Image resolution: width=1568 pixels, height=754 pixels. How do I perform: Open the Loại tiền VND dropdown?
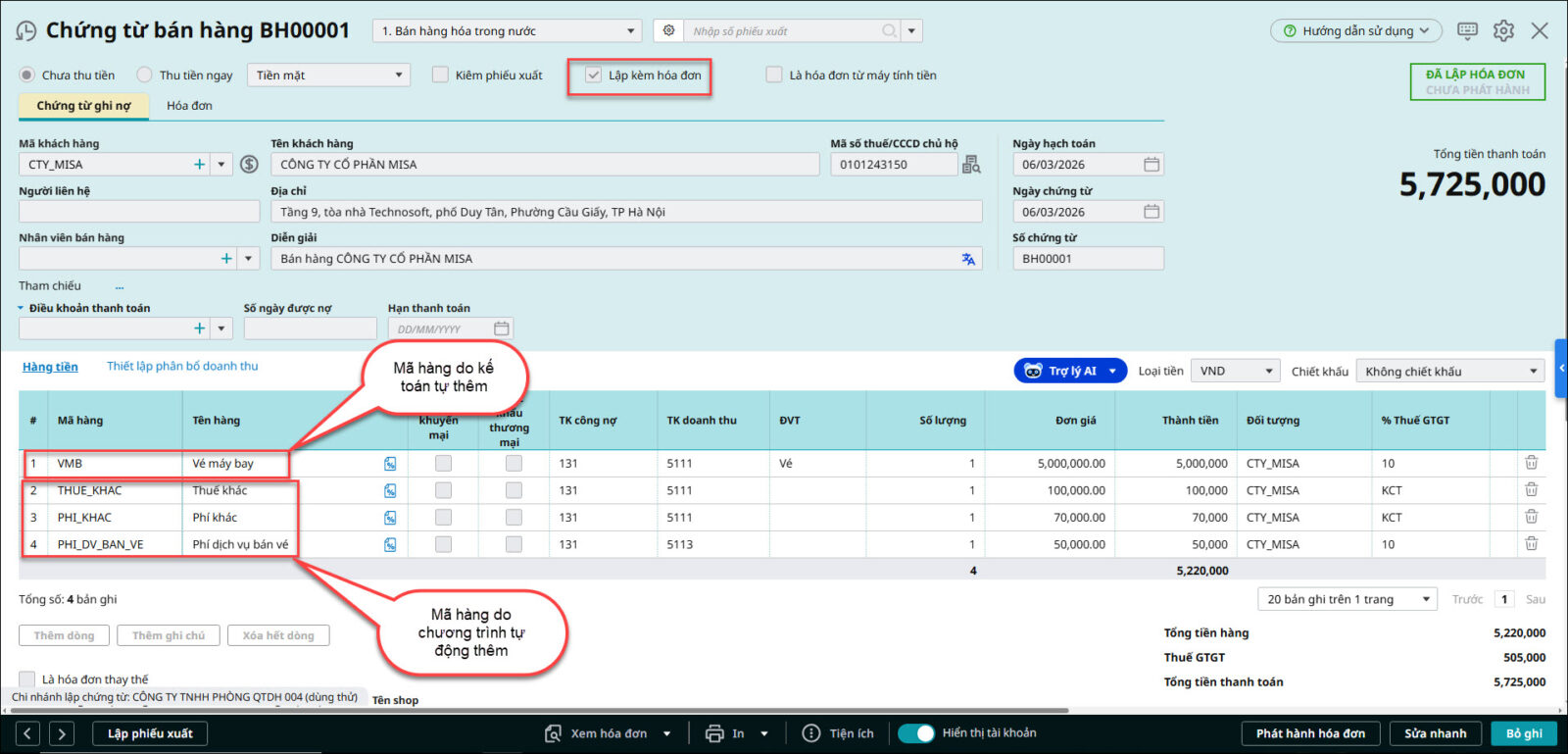[1236, 372]
